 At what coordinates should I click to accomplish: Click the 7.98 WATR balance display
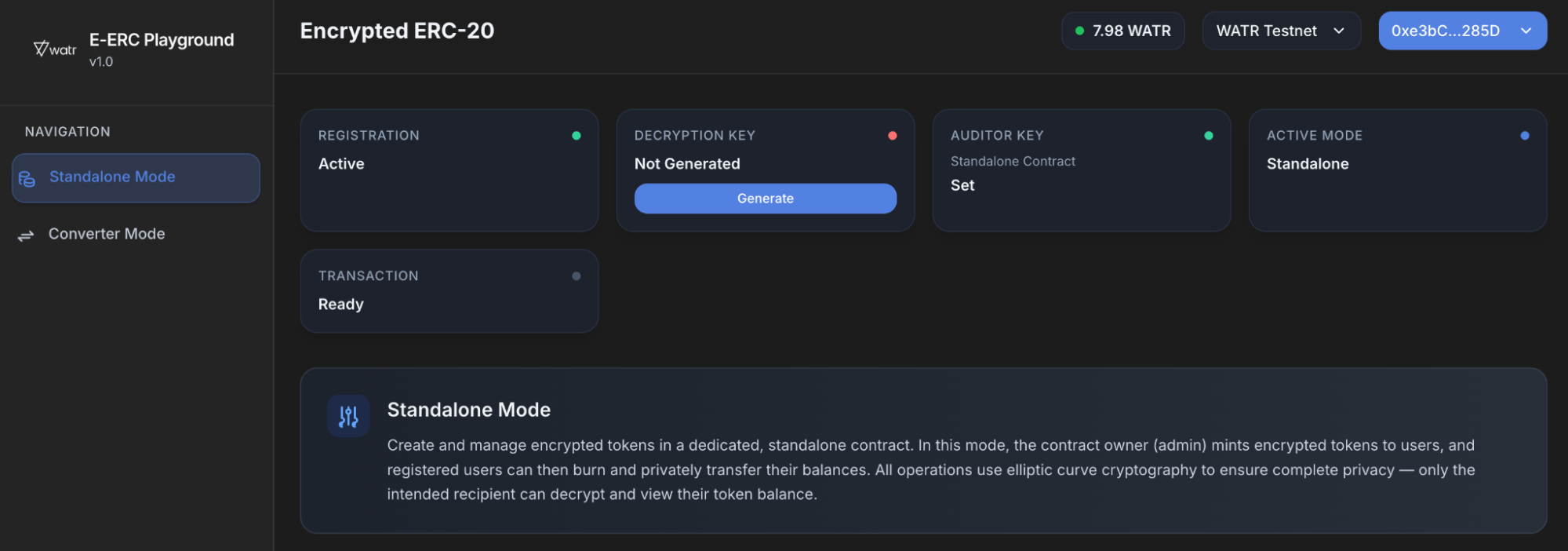(x=1122, y=31)
